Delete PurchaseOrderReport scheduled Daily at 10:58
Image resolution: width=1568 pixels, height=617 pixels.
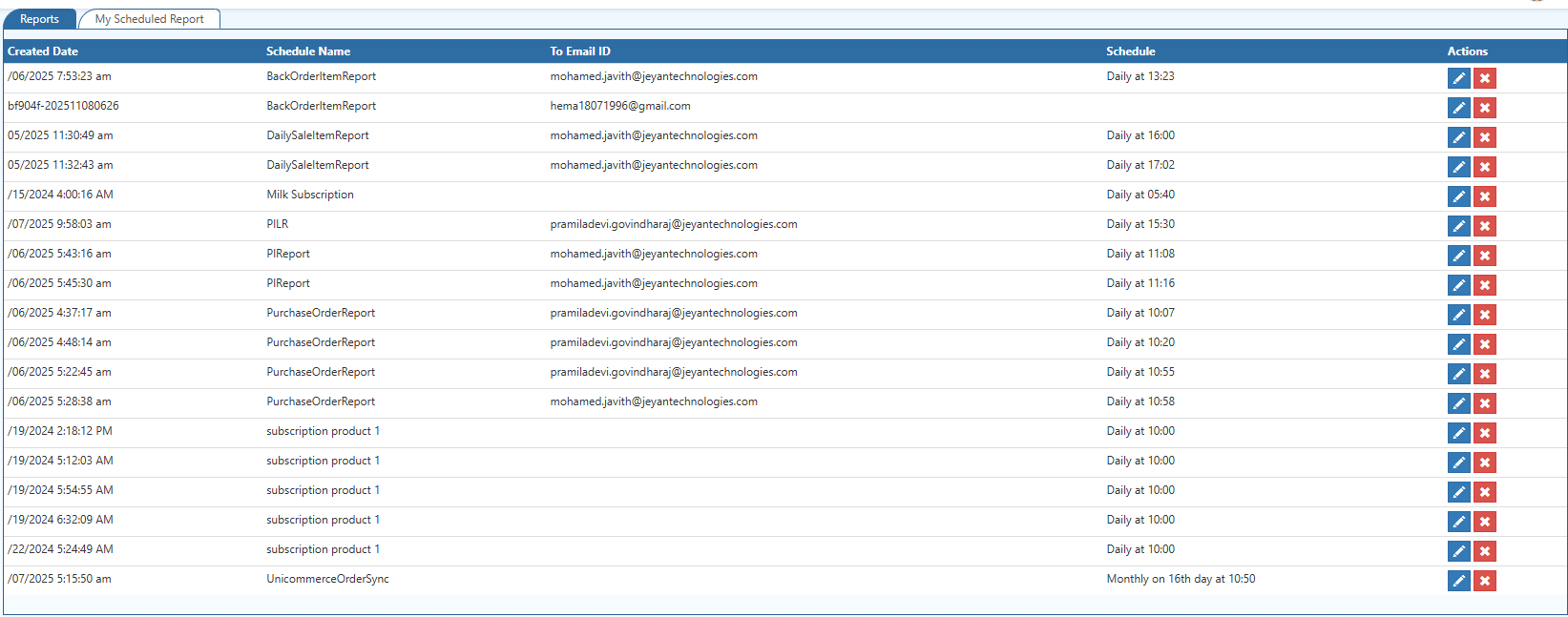point(1484,403)
